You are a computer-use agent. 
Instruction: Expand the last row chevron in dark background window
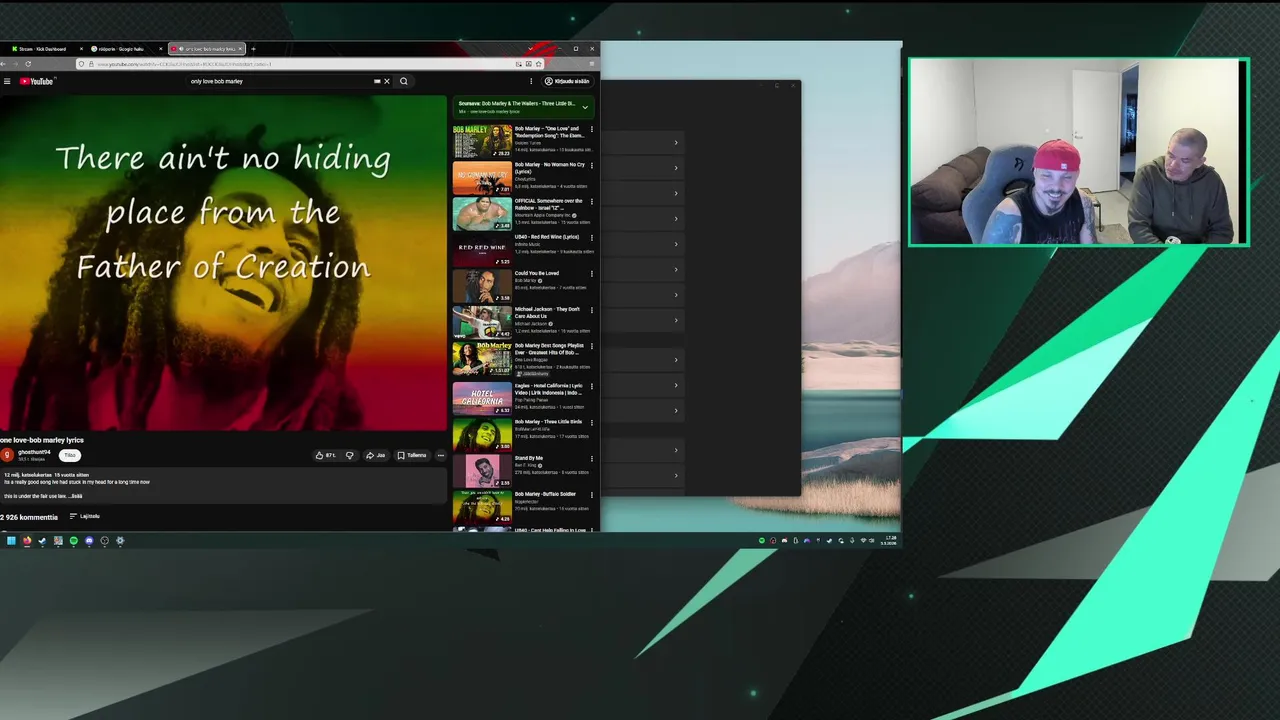click(x=676, y=476)
